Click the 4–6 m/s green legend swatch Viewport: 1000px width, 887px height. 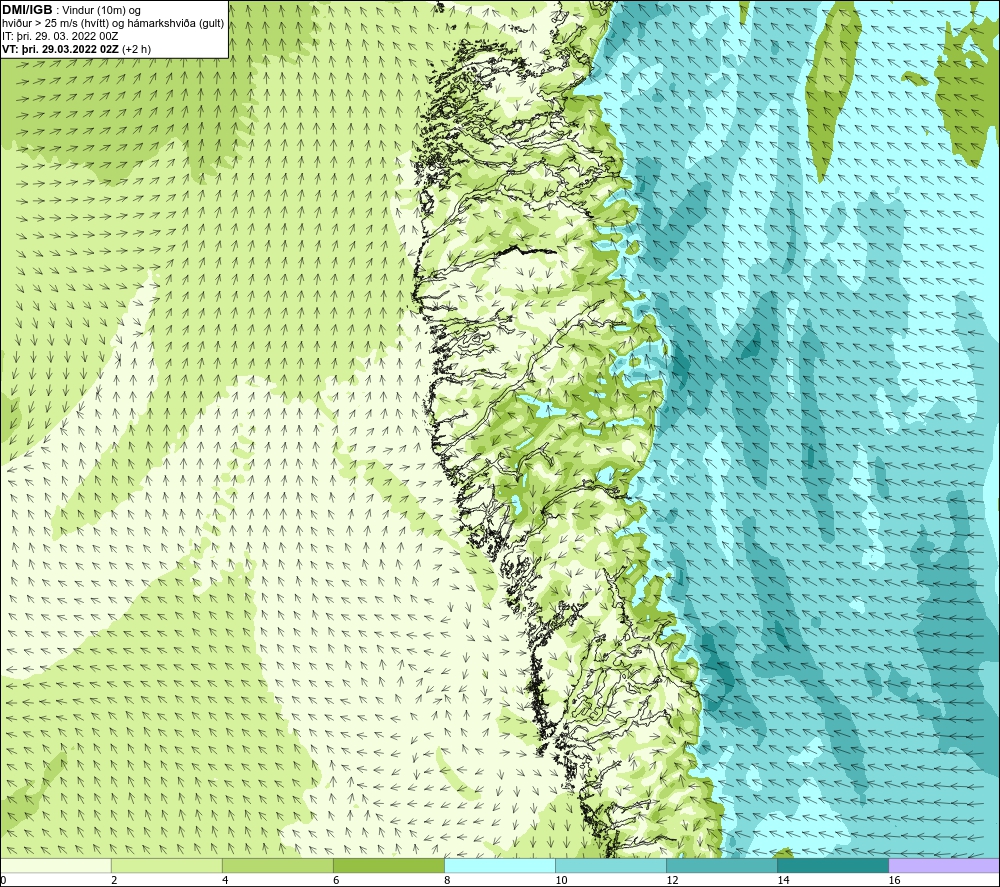tap(277, 865)
